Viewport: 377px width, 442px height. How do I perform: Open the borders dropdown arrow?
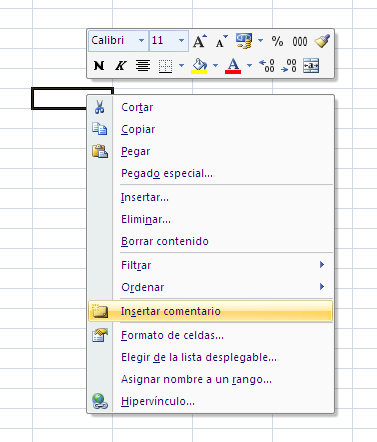[181, 65]
